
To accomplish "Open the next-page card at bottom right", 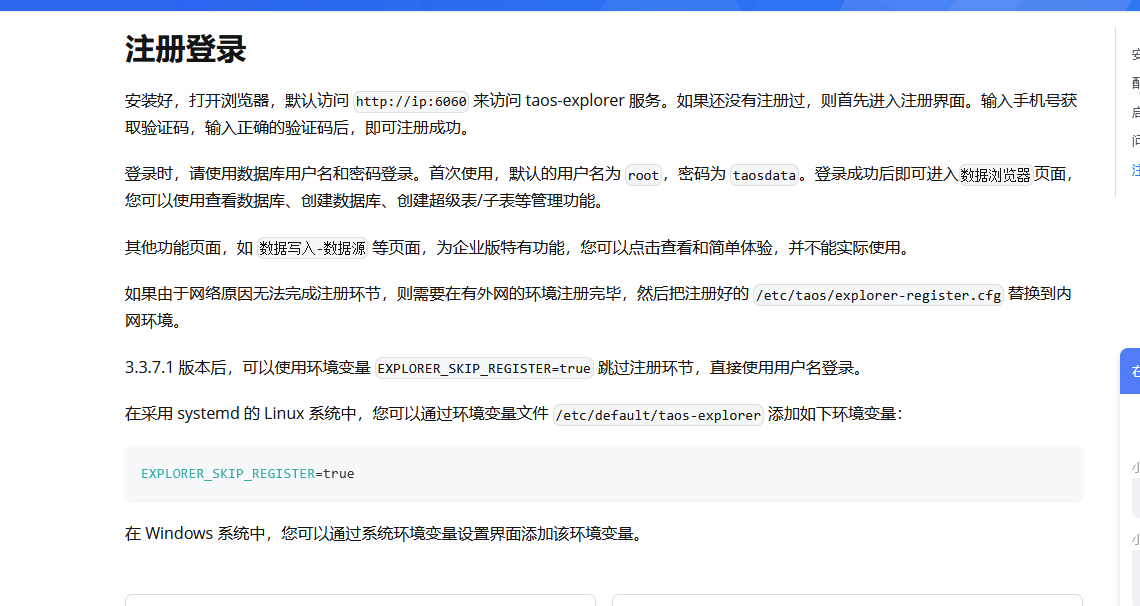I will click(x=846, y=600).
